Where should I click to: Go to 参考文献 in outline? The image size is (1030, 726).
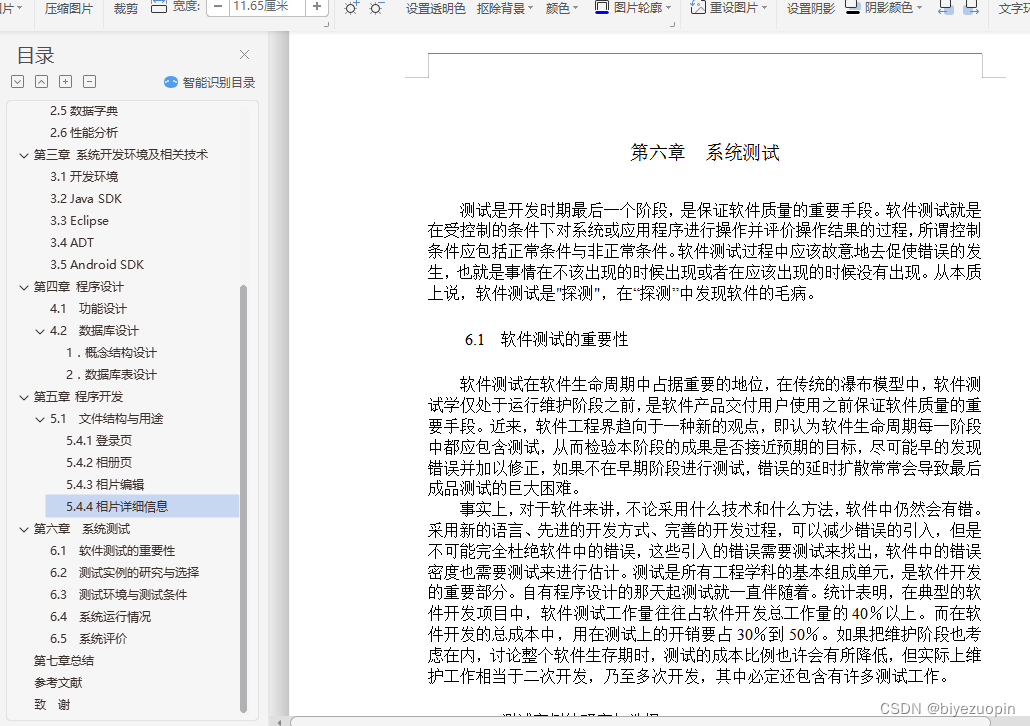(x=58, y=683)
